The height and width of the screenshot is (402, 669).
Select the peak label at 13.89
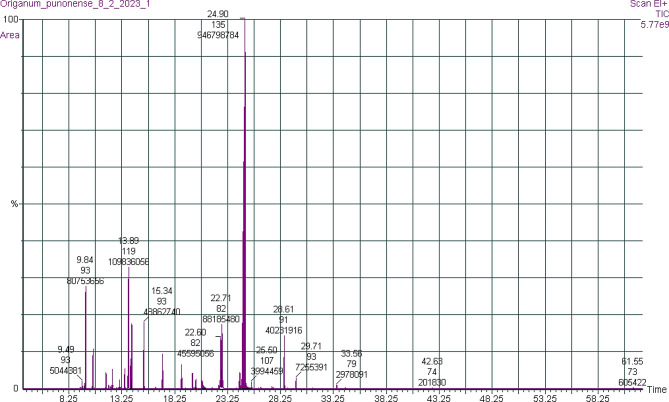click(x=128, y=241)
